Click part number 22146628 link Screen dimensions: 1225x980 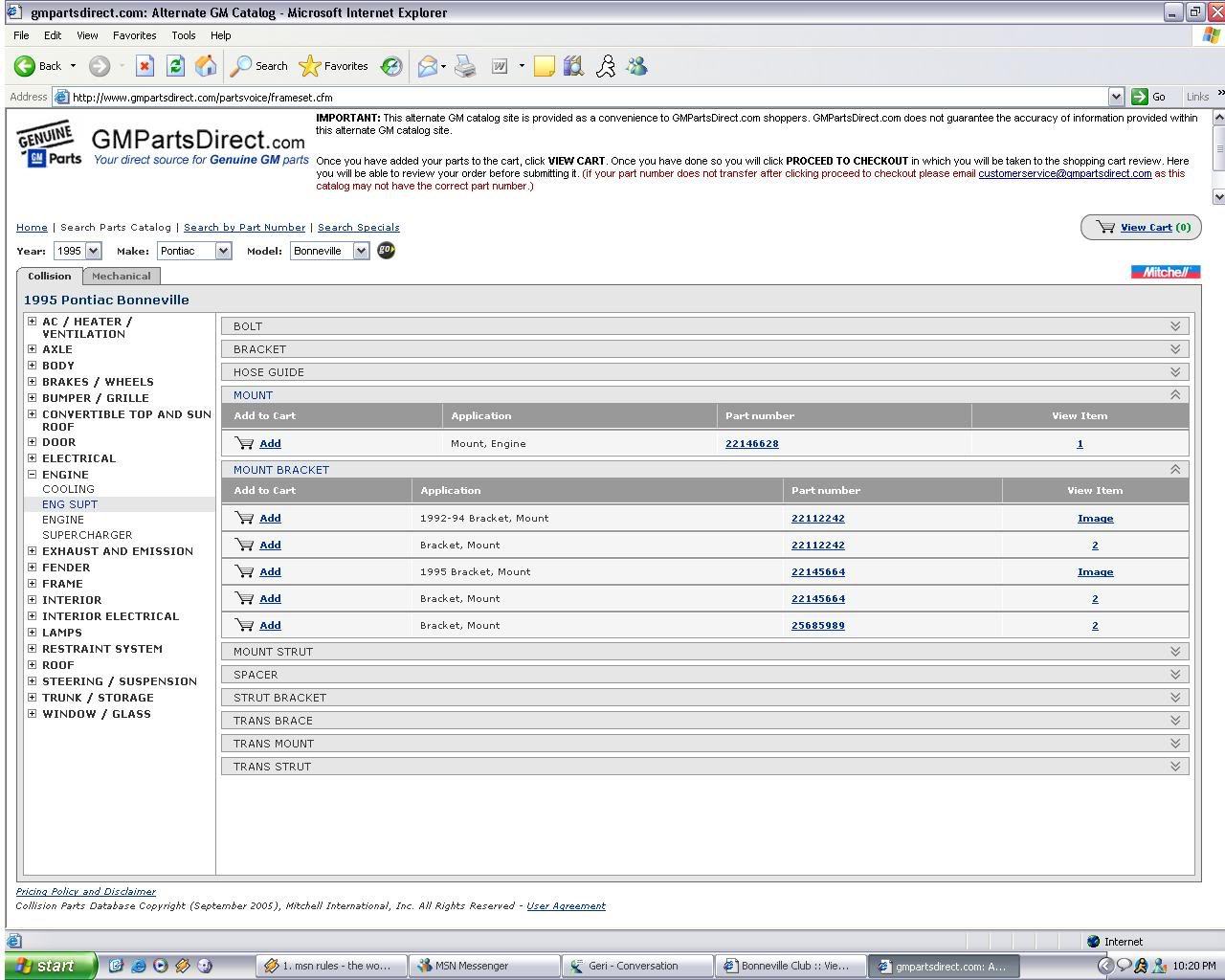click(x=752, y=444)
